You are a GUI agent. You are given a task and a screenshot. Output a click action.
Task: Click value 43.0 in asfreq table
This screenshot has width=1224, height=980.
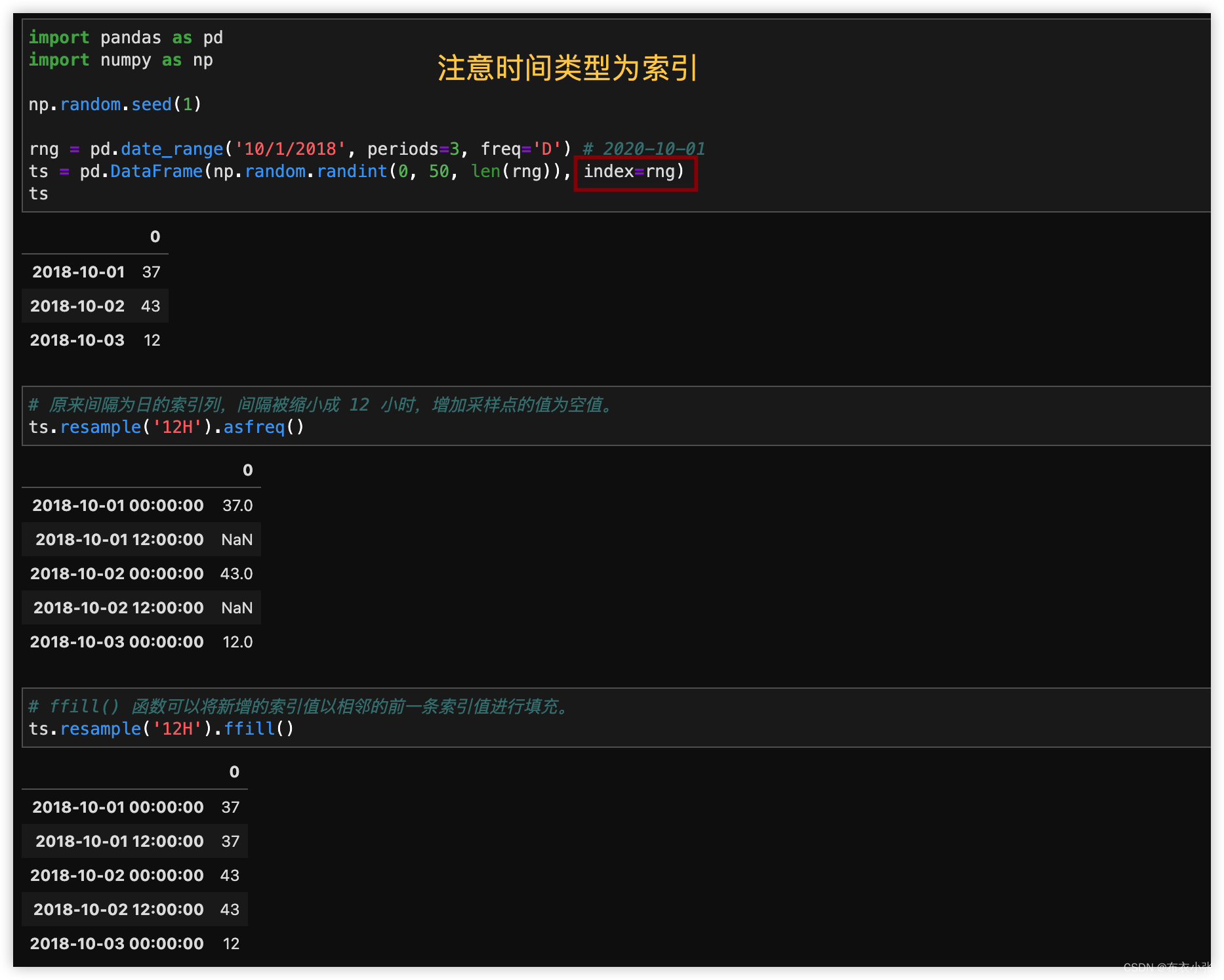click(x=237, y=573)
